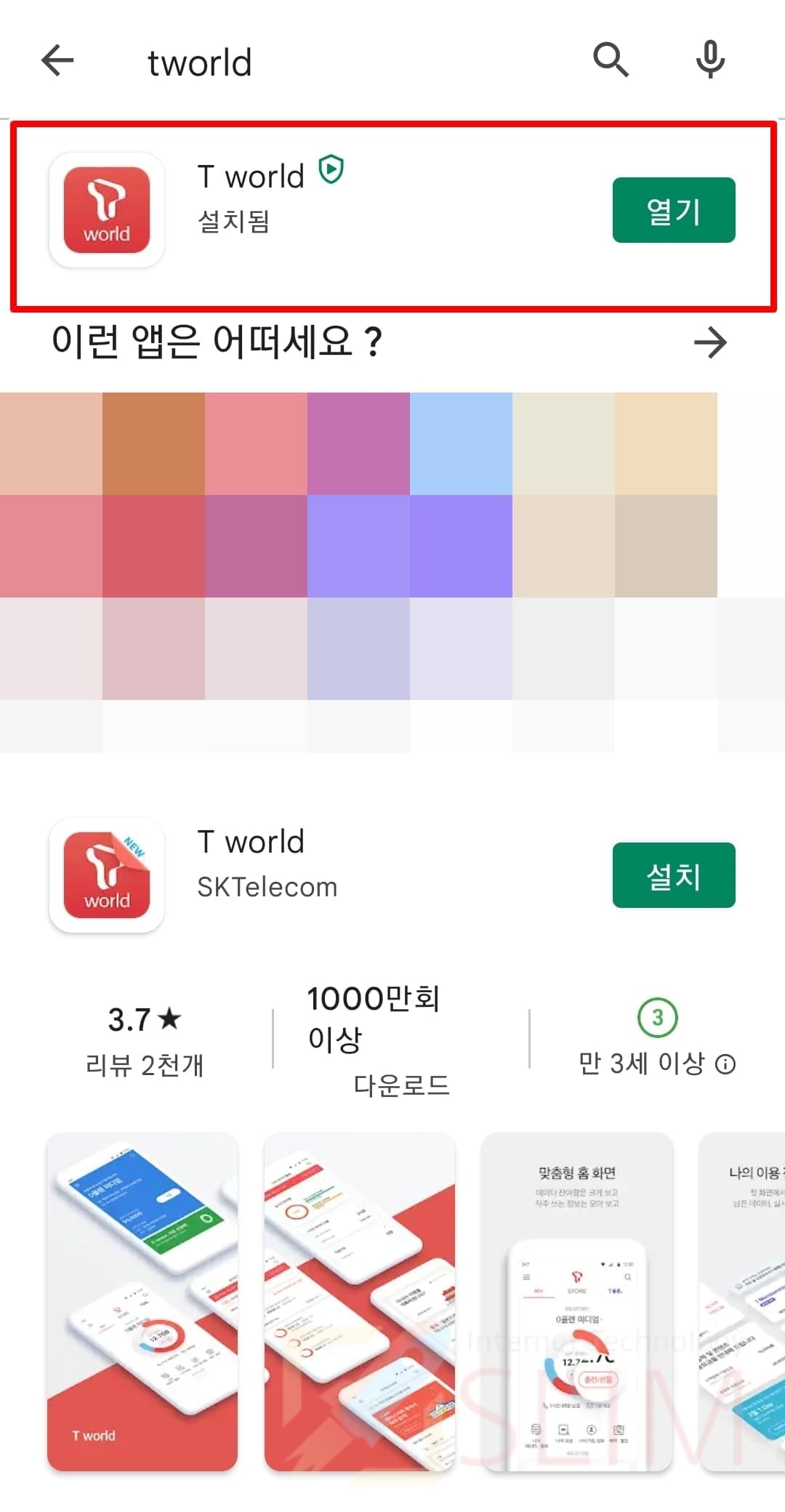Screen dimensions: 785x1512
Task: Tap the back arrow icon
Action: (57, 60)
